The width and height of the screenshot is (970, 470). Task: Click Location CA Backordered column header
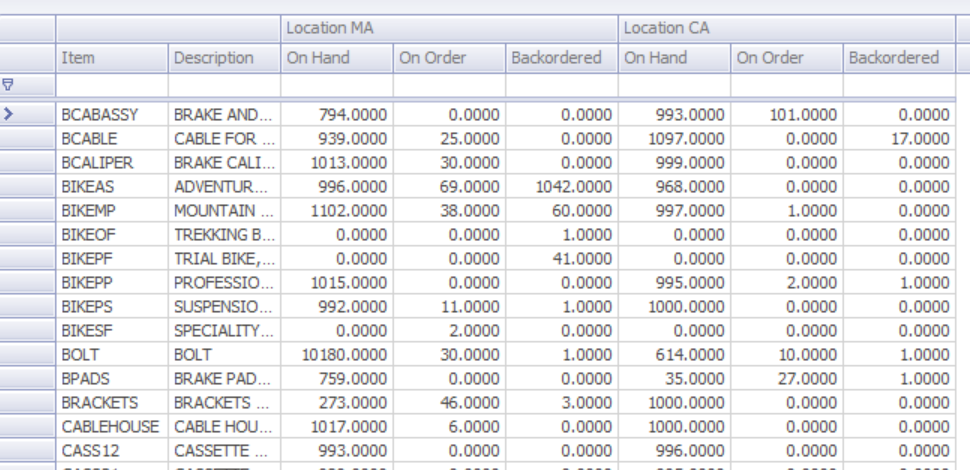(x=899, y=58)
